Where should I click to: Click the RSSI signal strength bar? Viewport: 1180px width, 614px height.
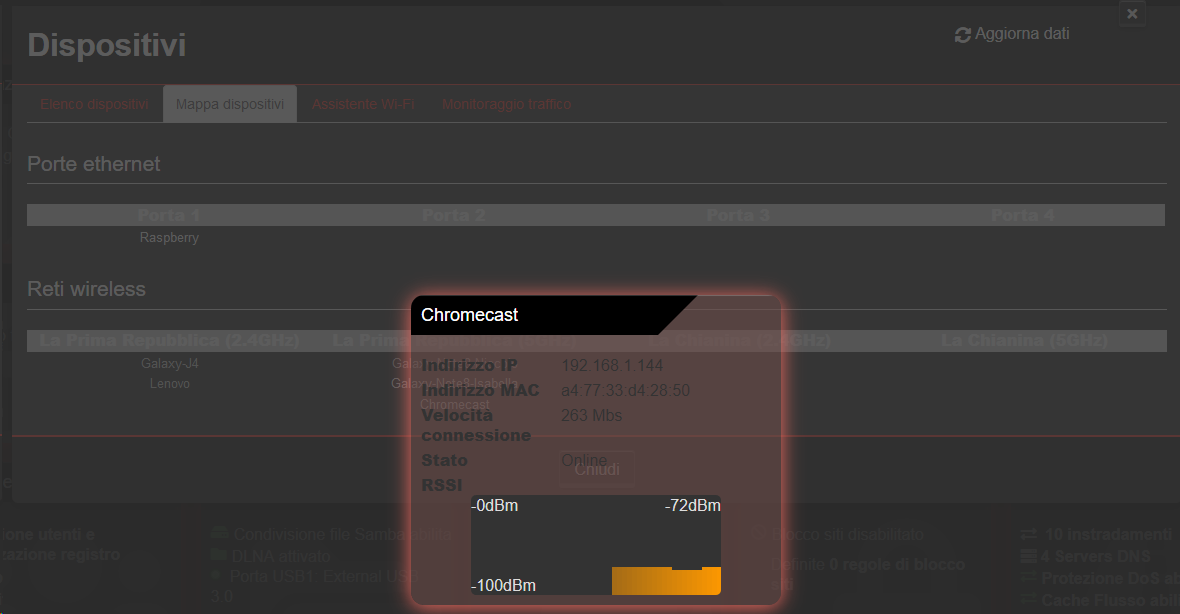point(666,580)
